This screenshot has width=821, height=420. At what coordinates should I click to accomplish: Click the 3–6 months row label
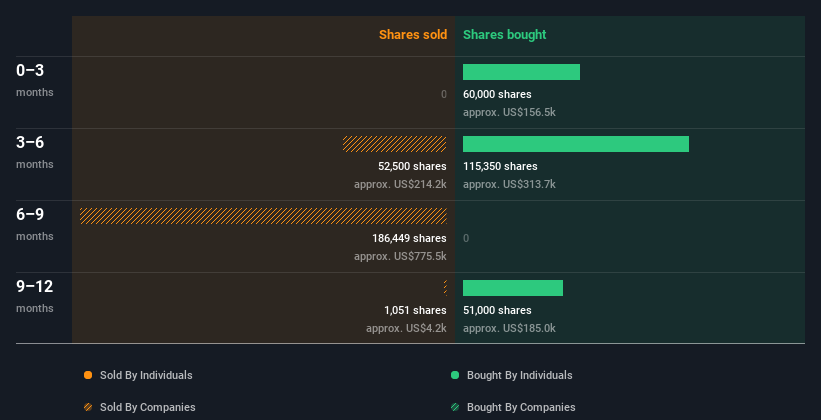tap(35, 152)
